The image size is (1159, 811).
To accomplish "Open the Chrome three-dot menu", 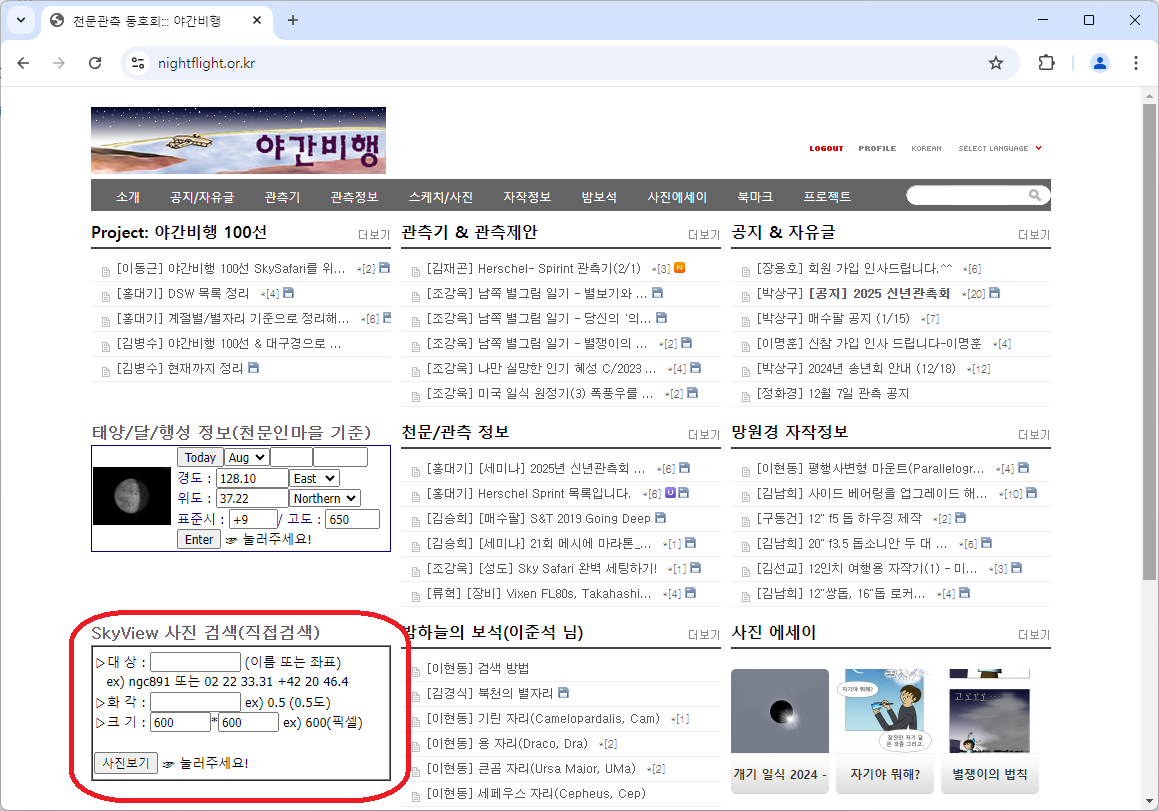I will point(1135,63).
